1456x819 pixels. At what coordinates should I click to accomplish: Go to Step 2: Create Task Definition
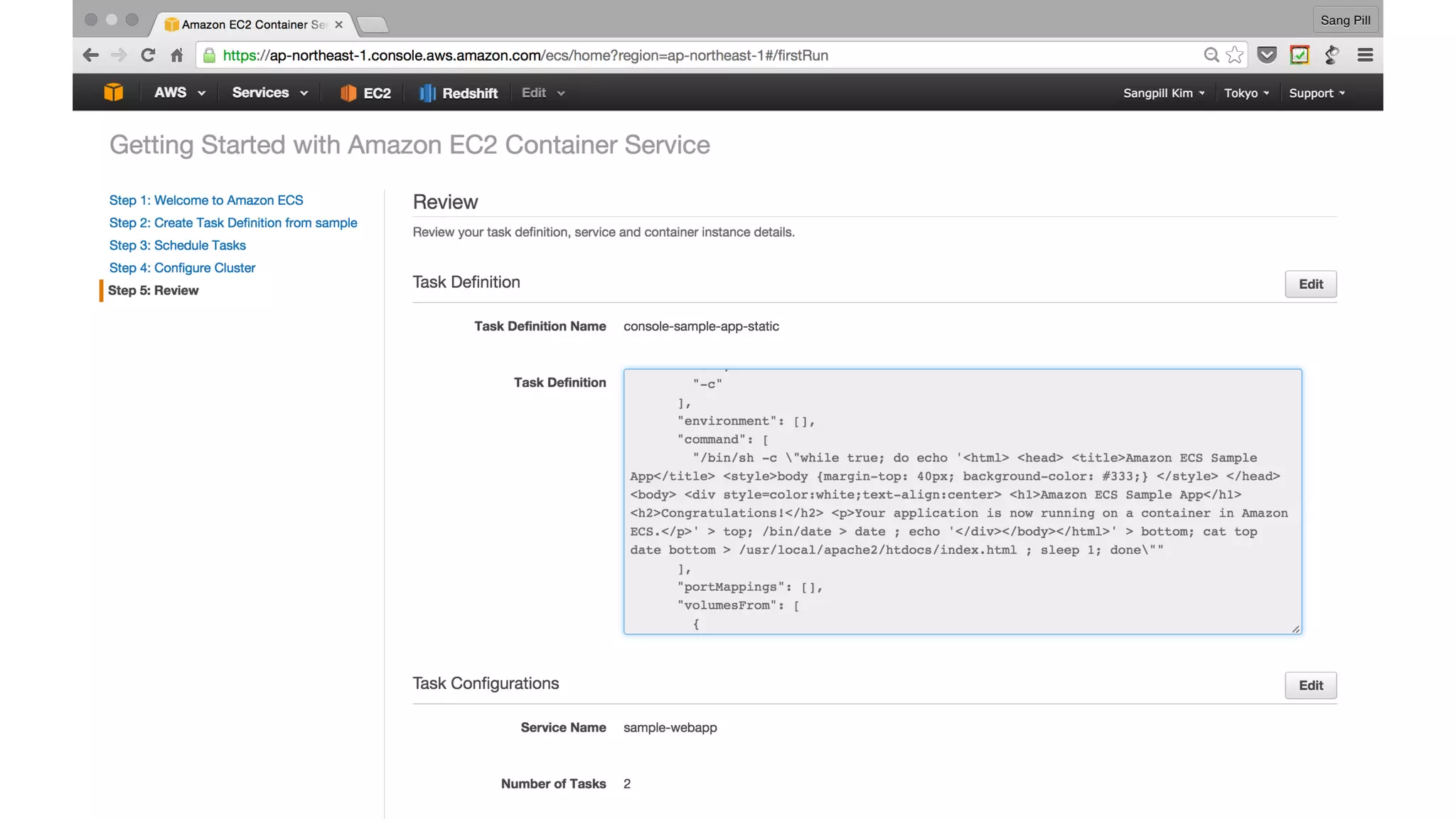(x=233, y=223)
